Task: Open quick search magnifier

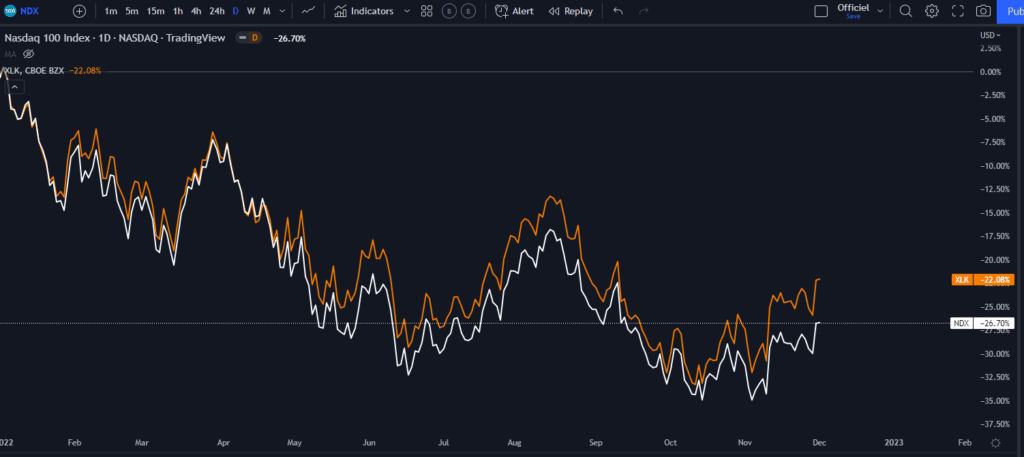Action: tap(906, 11)
